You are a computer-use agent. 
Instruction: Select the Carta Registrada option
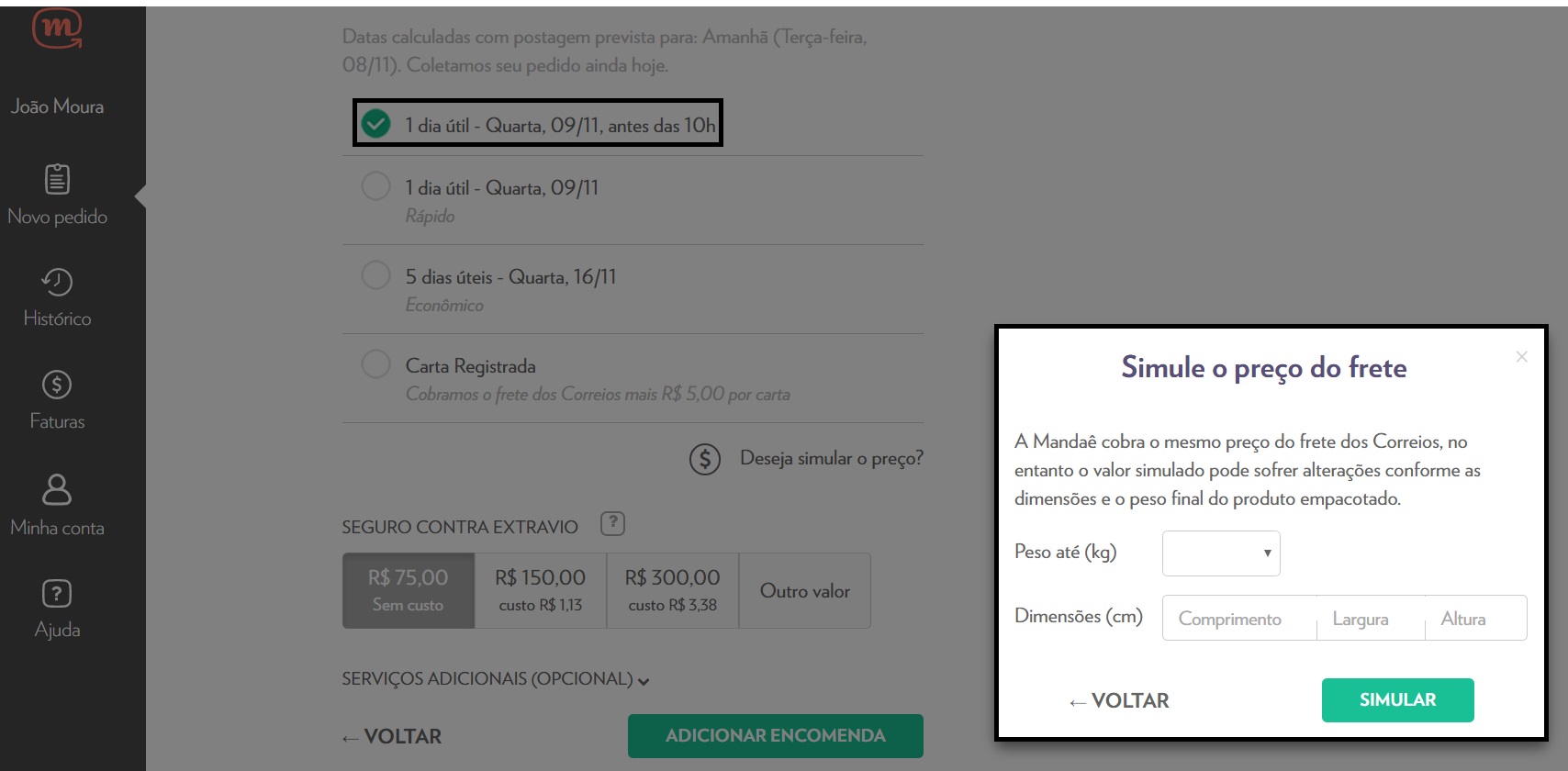tap(375, 364)
